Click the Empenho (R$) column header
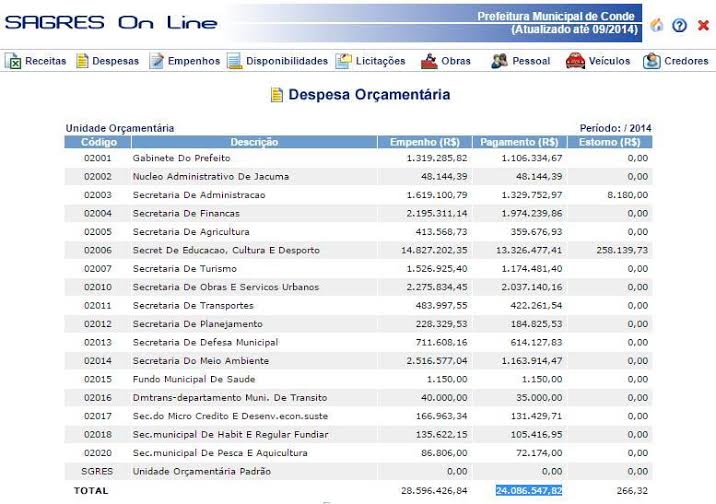 [425, 142]
